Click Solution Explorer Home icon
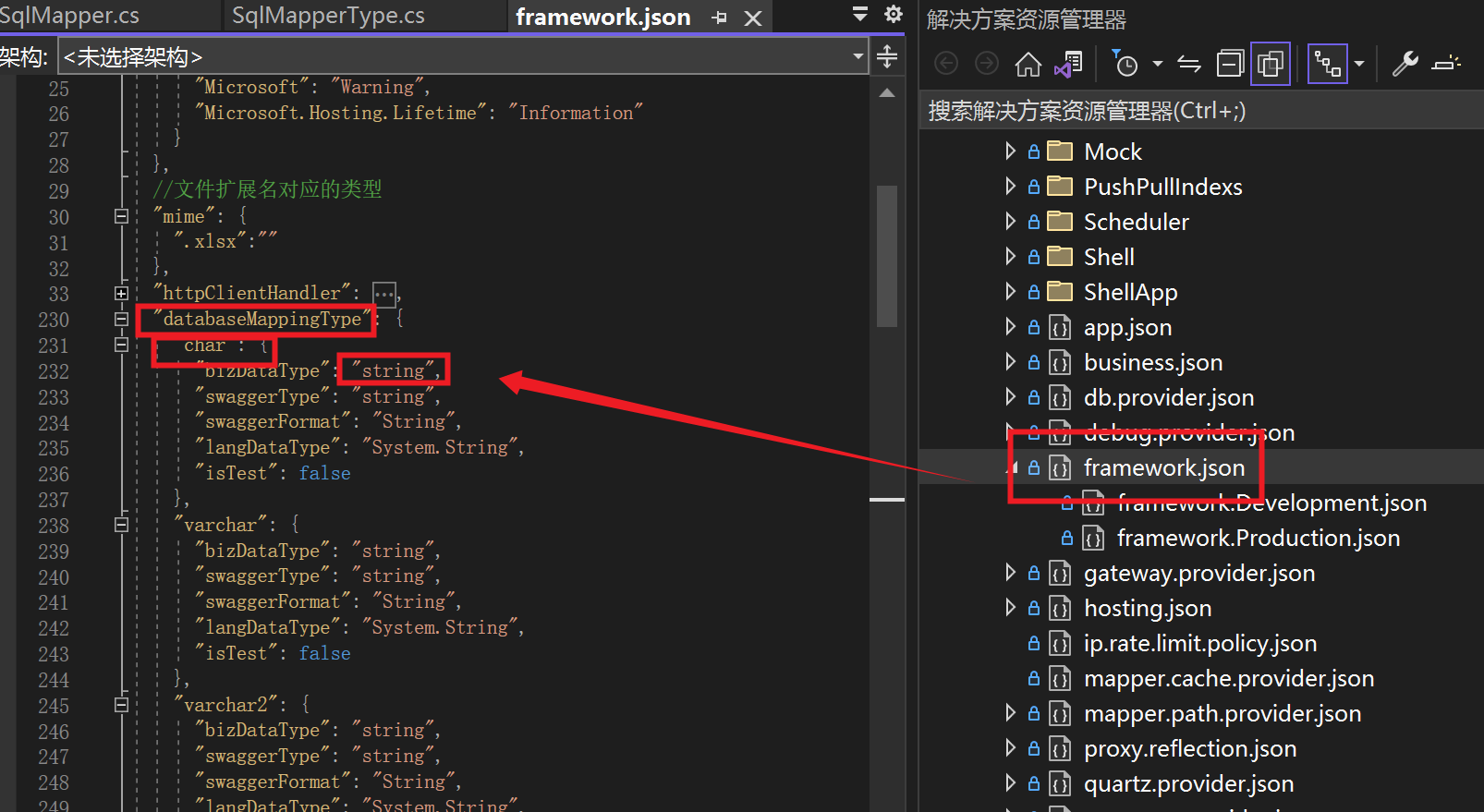This screenshot has height=812, width=1484. 1028,64
